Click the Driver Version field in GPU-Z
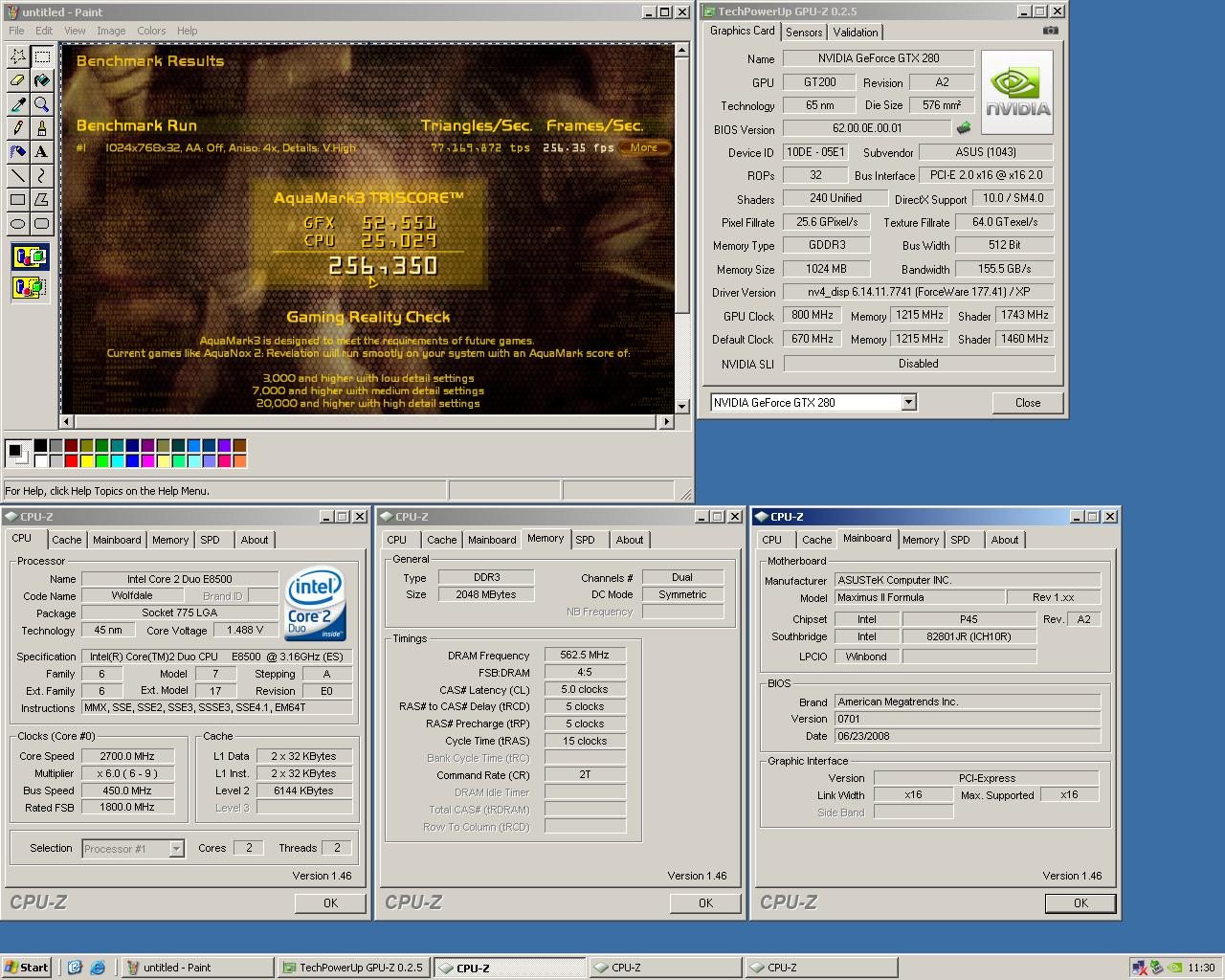The image size is (1225, 980). 919,292
